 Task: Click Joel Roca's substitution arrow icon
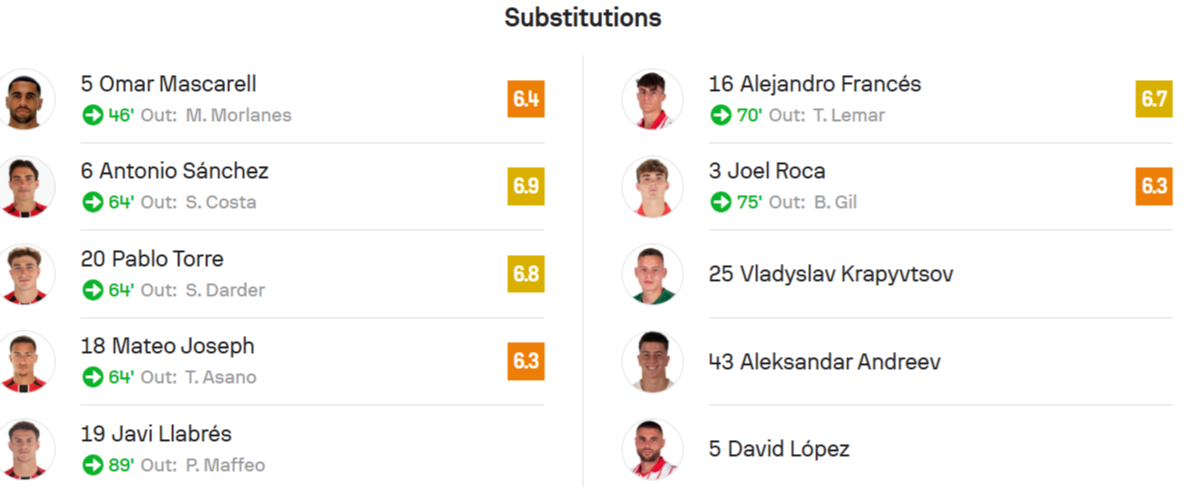point(721,202)
